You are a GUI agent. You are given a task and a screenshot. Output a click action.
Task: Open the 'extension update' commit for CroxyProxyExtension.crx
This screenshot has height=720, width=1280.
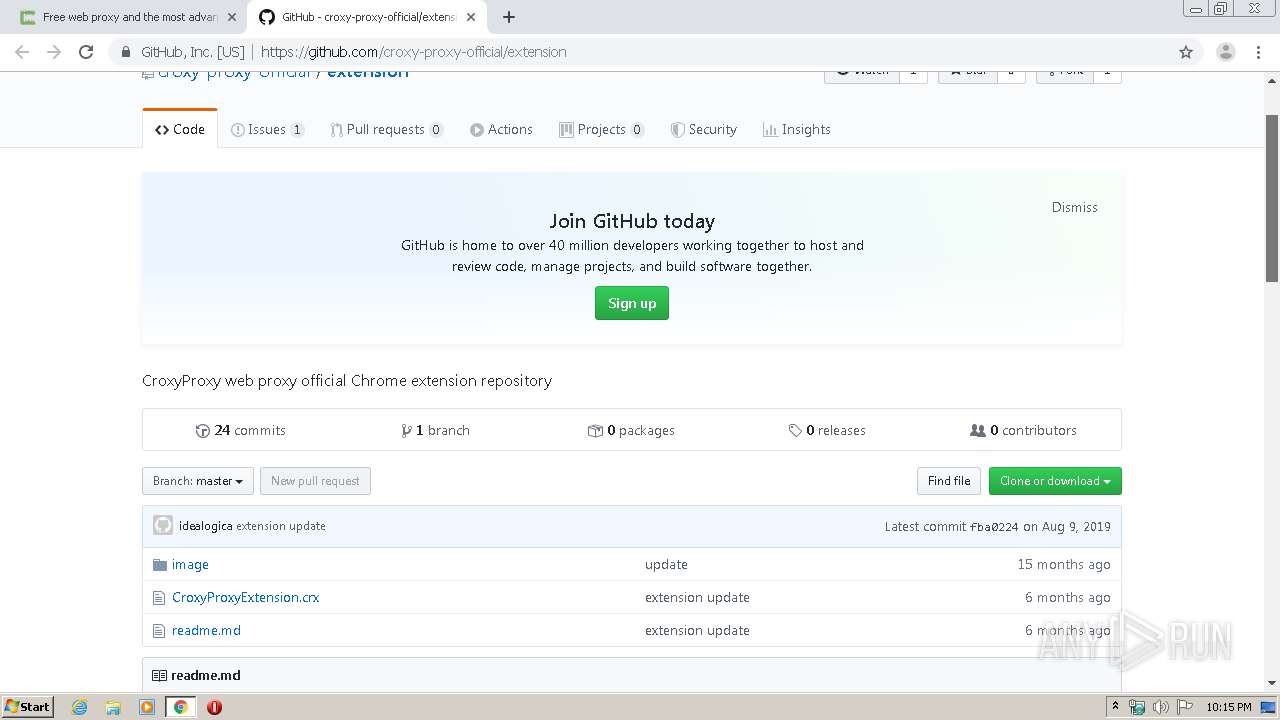(x=697, y=597)
